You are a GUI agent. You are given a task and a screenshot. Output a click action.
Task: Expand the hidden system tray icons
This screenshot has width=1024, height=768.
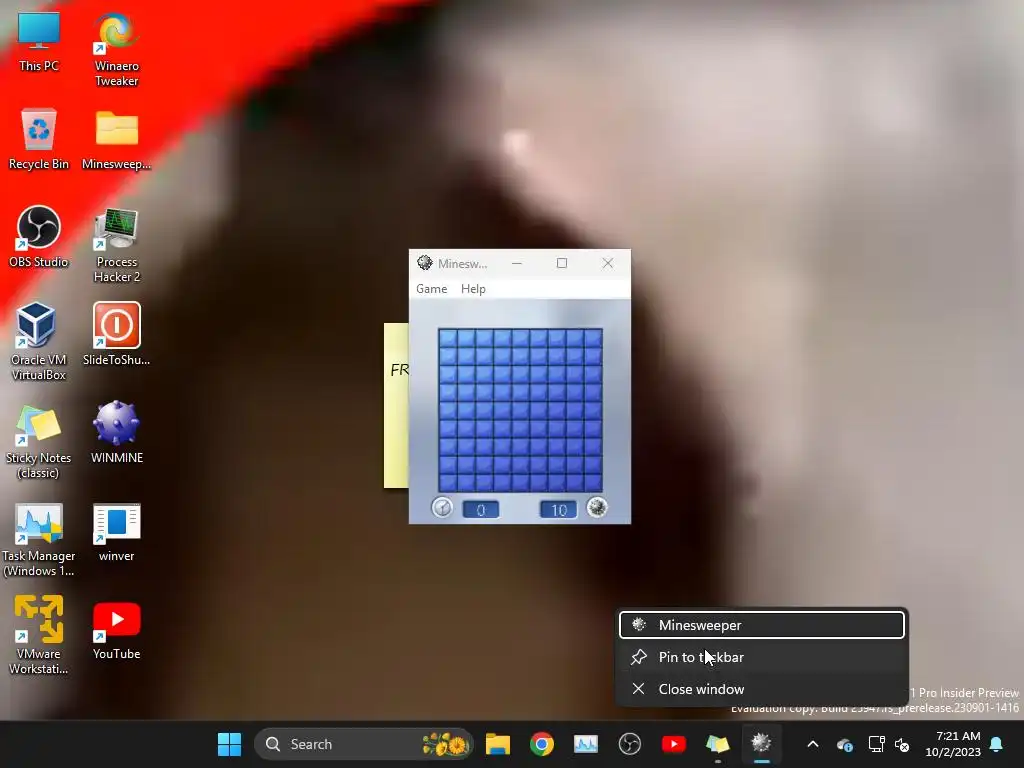(x=813, y=744)
